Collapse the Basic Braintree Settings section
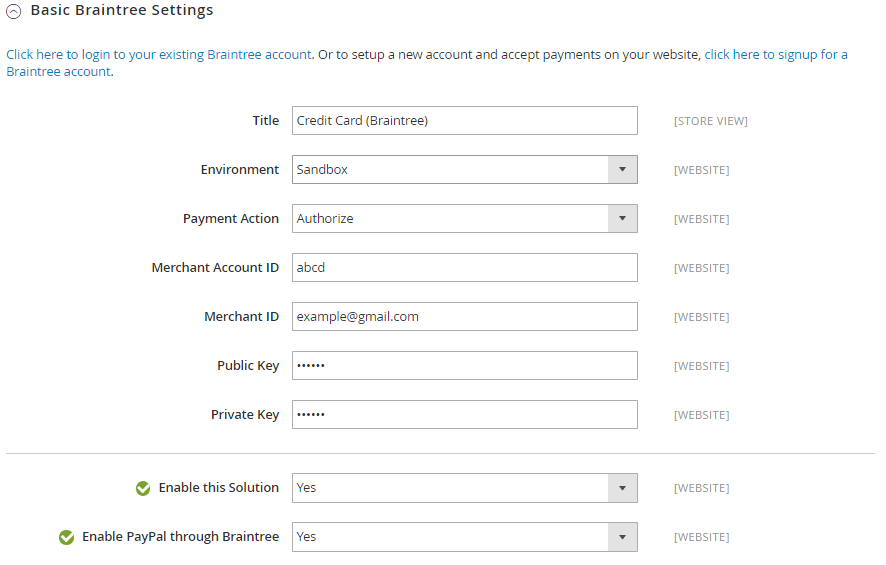886x565 pixels. coord(14,12)
